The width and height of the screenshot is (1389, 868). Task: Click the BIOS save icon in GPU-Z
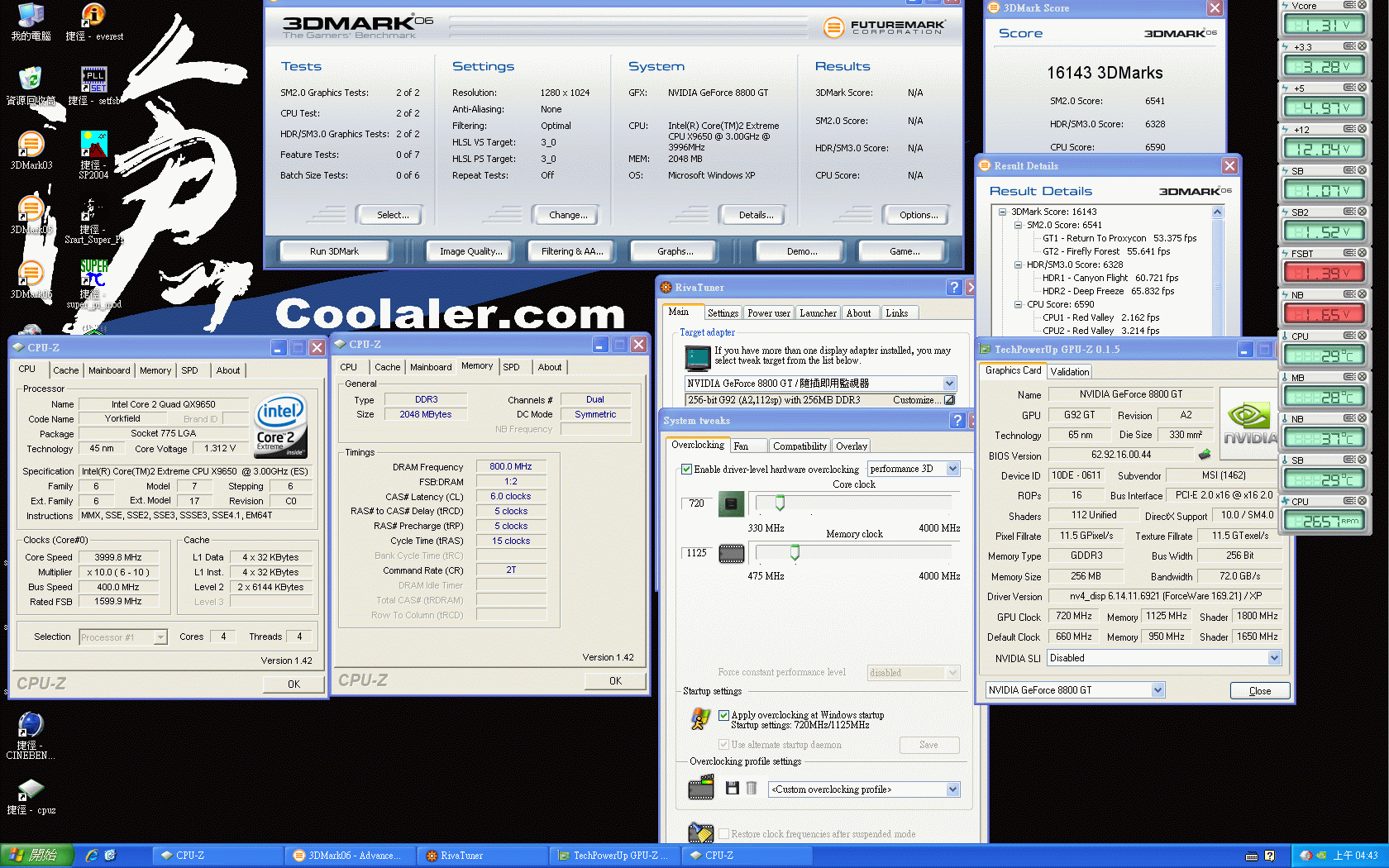click(x=1205, y=455)
